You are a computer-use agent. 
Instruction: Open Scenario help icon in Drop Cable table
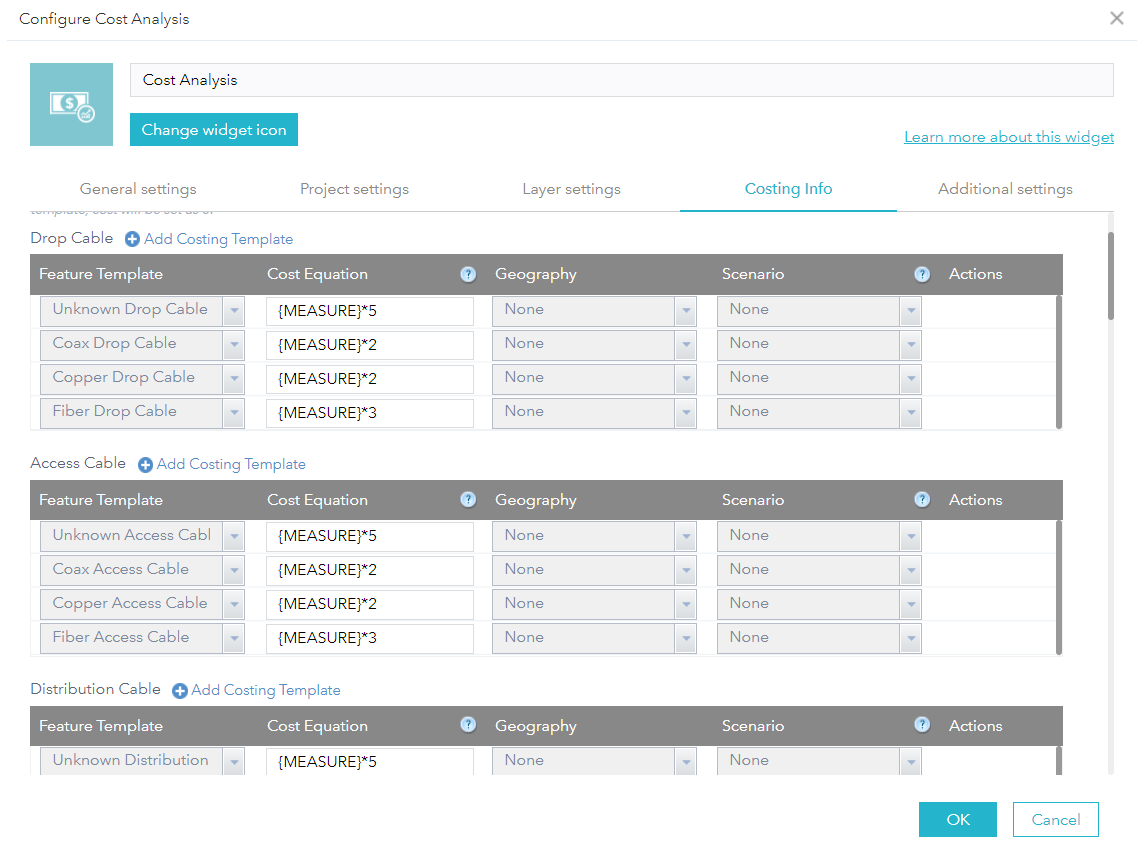coord(922,274)
